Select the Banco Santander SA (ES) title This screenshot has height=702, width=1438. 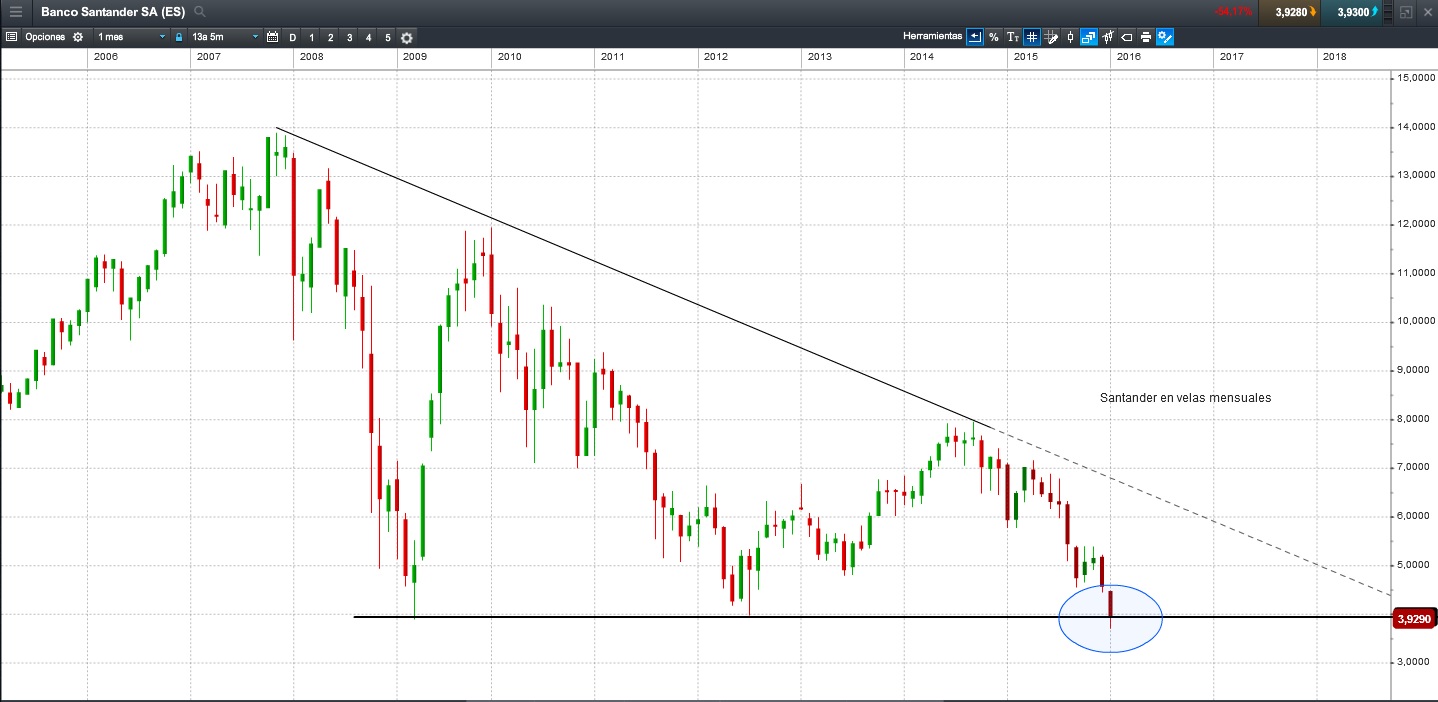[113, 12]
